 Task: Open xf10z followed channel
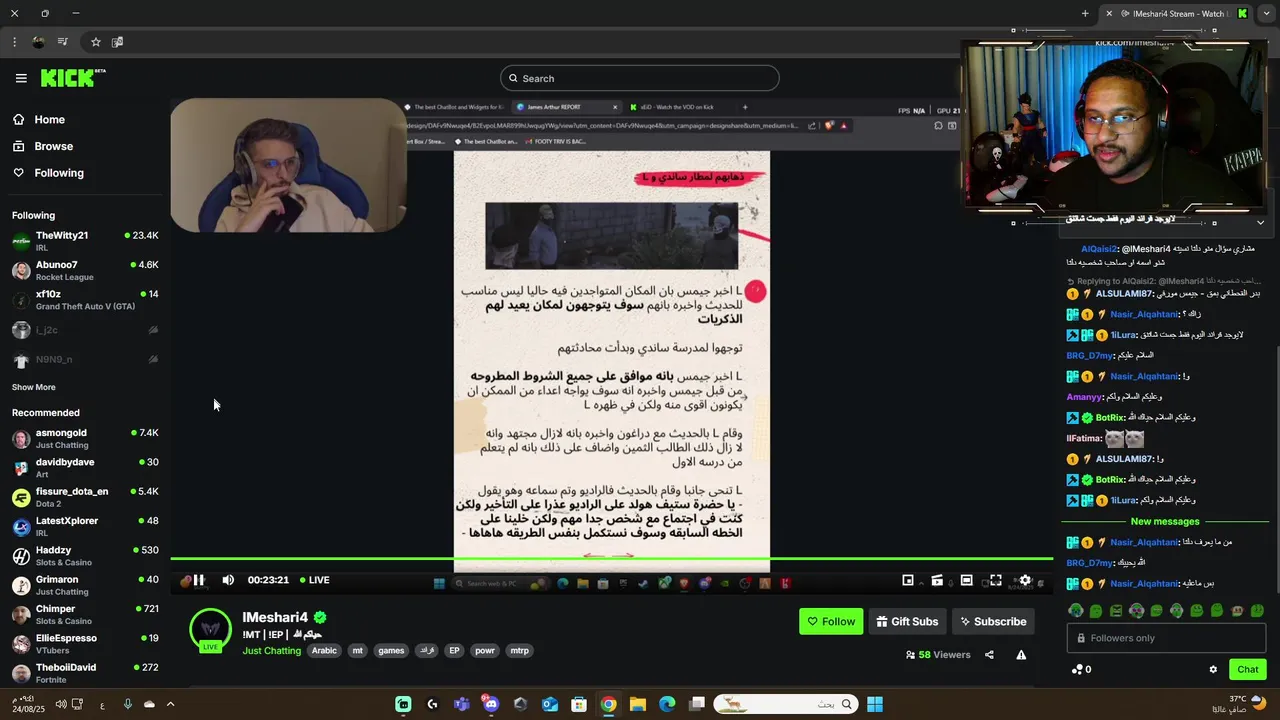pyautogui.click(x=85, y=300)
